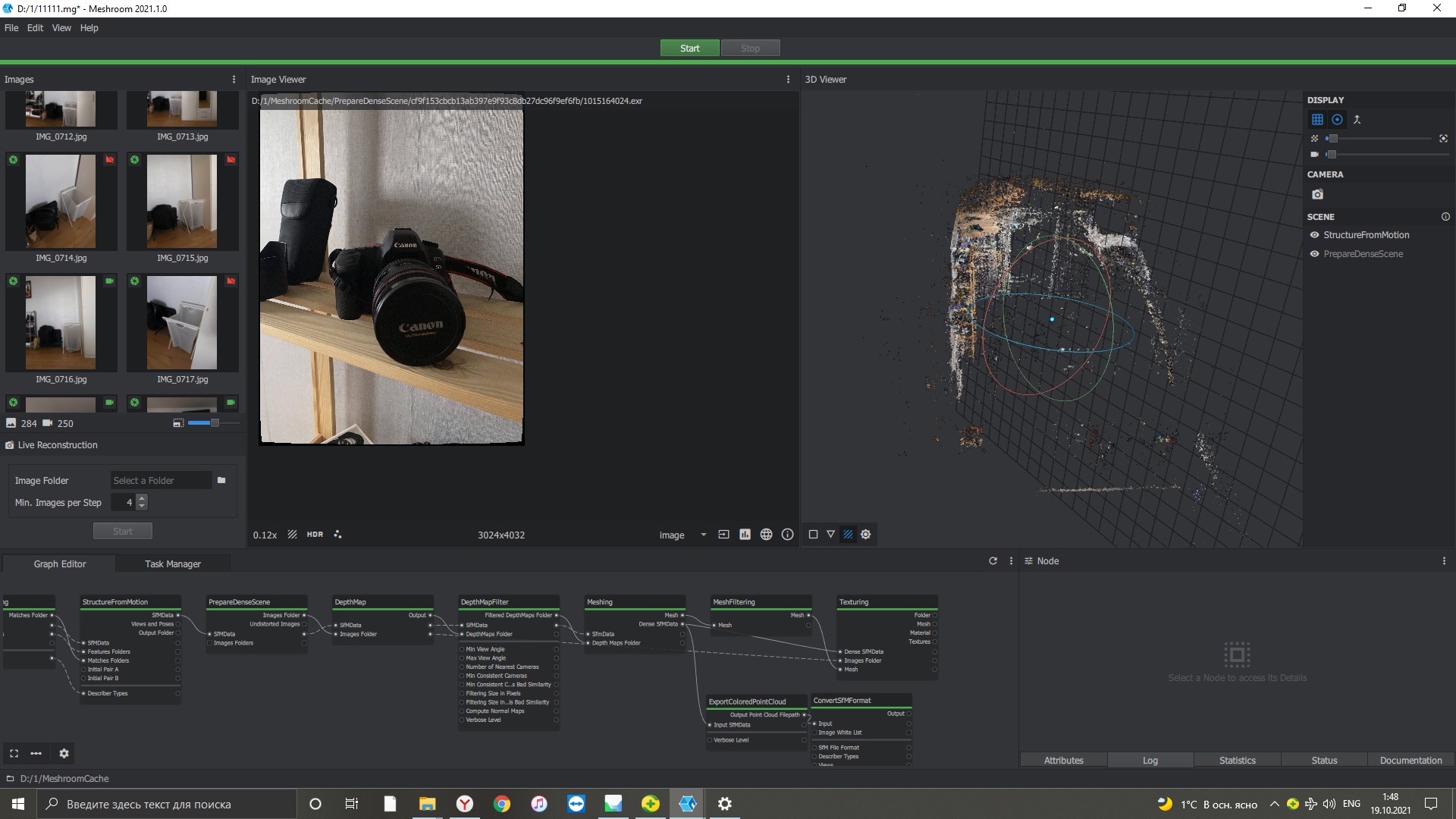Image resolution: width=1456 pixels, height=819 pixels.
Task: Toggle trackball display in the 3D Viewer
Action: [x=1338, y=119]
